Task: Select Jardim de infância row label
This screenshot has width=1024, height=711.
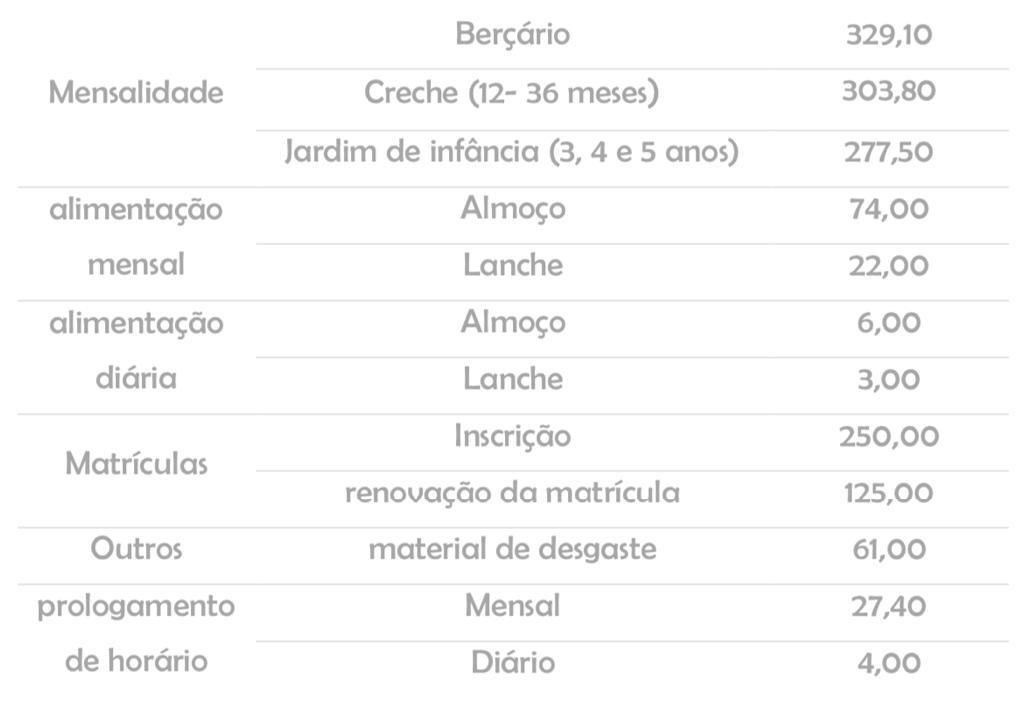Action: pos(511,151)
